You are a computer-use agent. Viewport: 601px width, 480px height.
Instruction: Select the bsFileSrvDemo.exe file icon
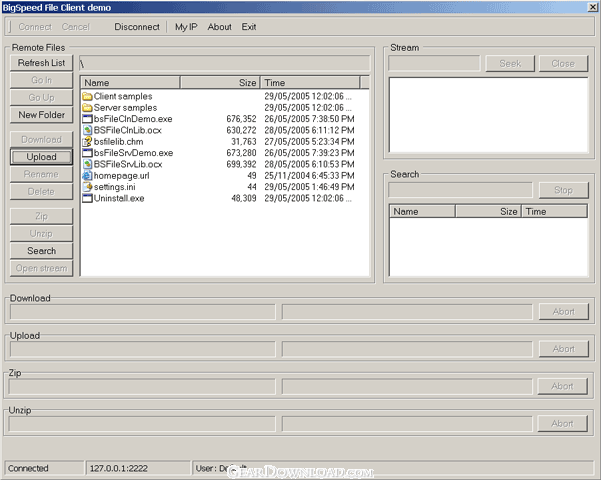87,153
